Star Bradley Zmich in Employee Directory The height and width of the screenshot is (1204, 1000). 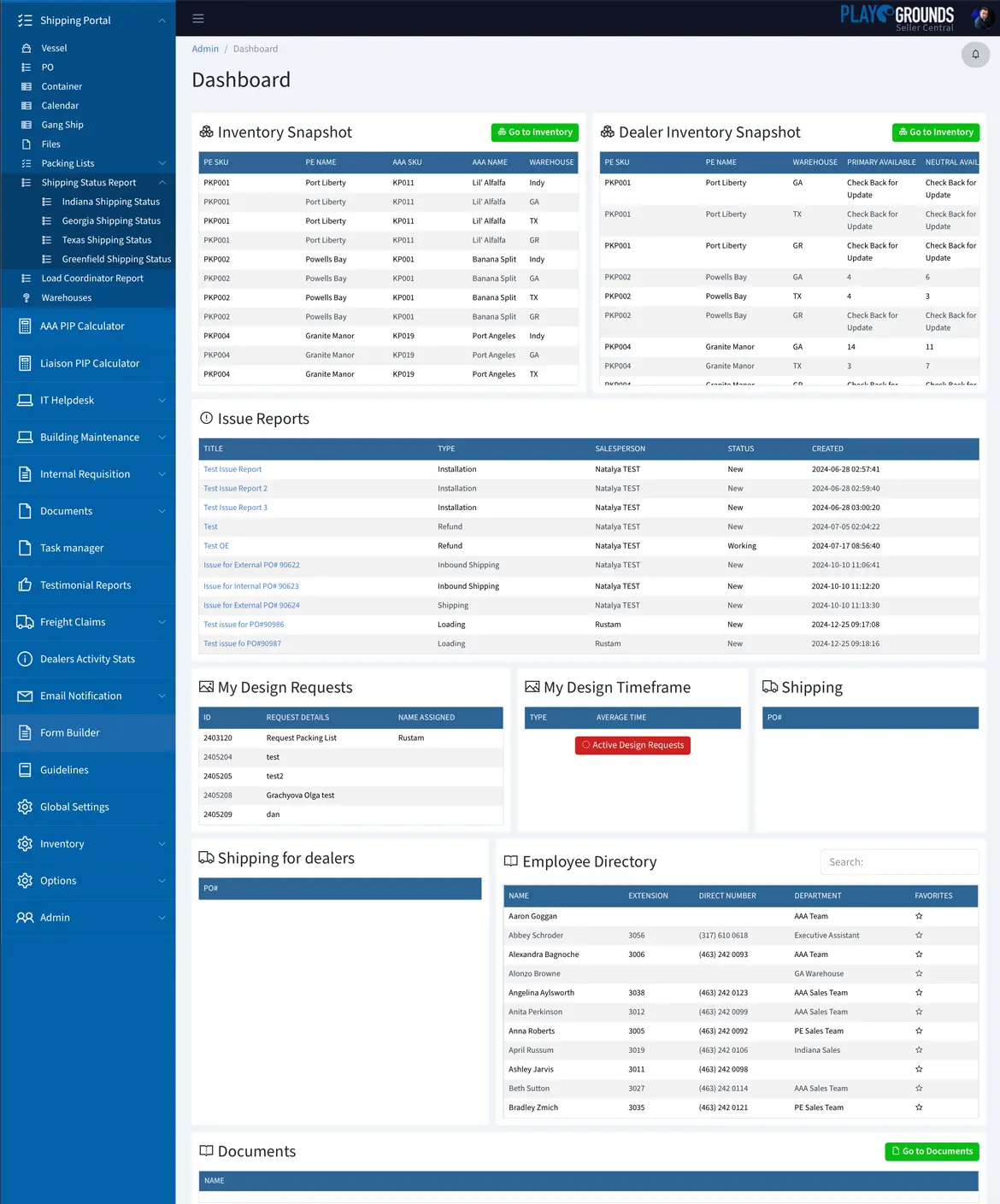(919, 1107)
